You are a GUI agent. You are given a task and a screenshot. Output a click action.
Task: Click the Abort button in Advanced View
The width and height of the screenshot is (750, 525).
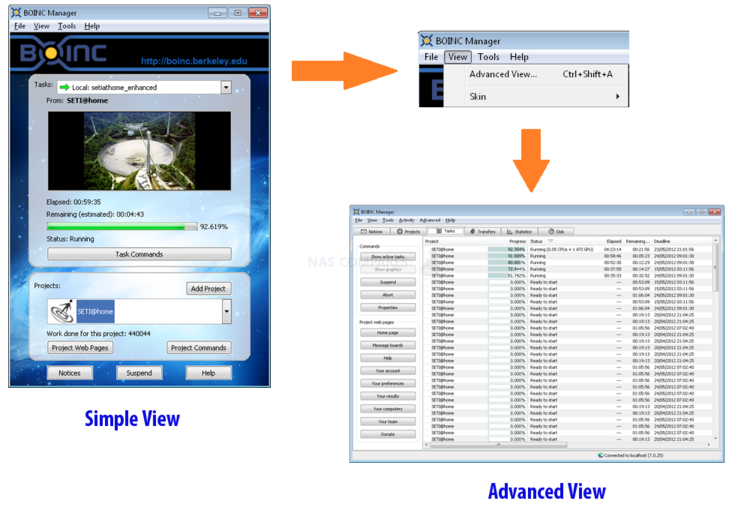point(388,295)
